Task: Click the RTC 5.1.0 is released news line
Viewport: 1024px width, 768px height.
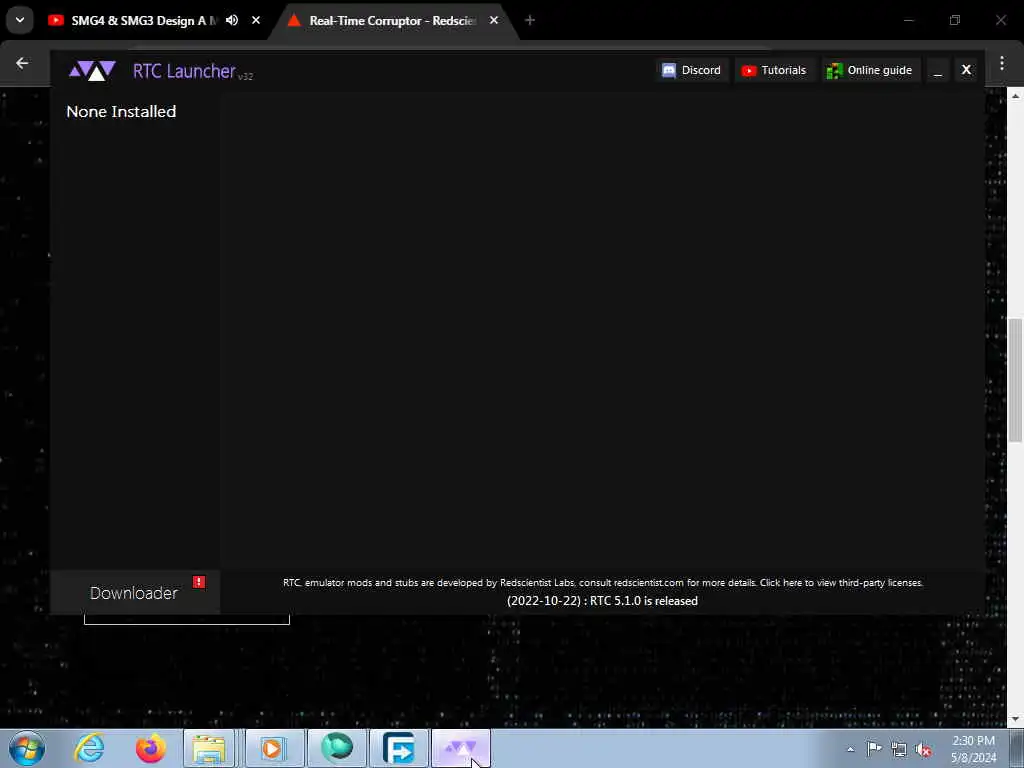Action: pyautogui.click(x=602, y=601)
